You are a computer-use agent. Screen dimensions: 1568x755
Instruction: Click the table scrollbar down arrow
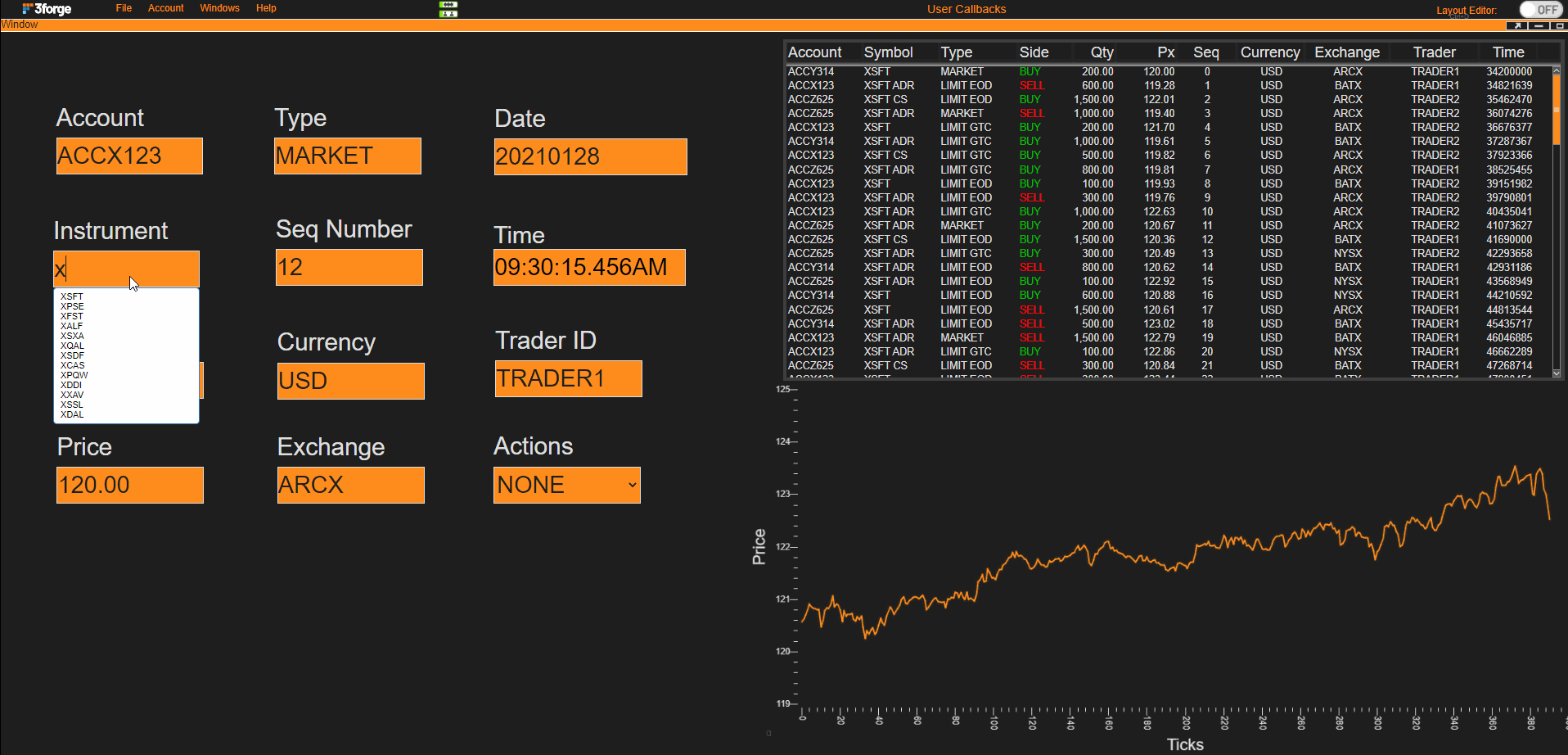[x=1557, y=373]
